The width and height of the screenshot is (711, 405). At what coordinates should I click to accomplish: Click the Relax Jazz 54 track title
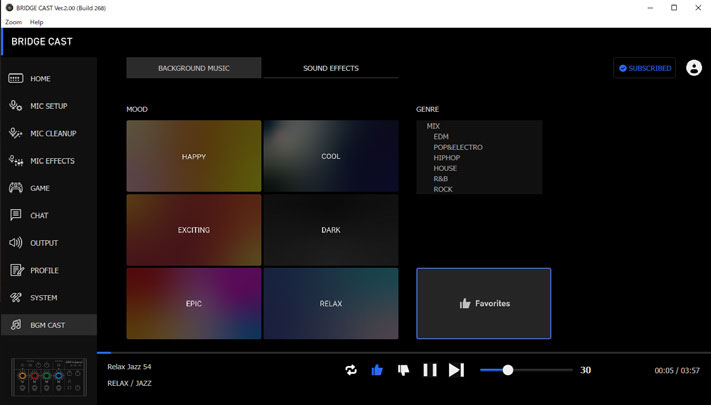(x=129, y=366)
